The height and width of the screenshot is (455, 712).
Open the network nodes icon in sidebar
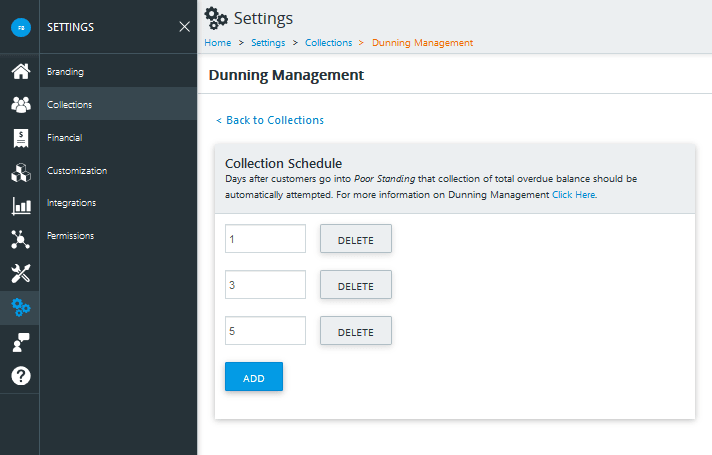point(20,239)
